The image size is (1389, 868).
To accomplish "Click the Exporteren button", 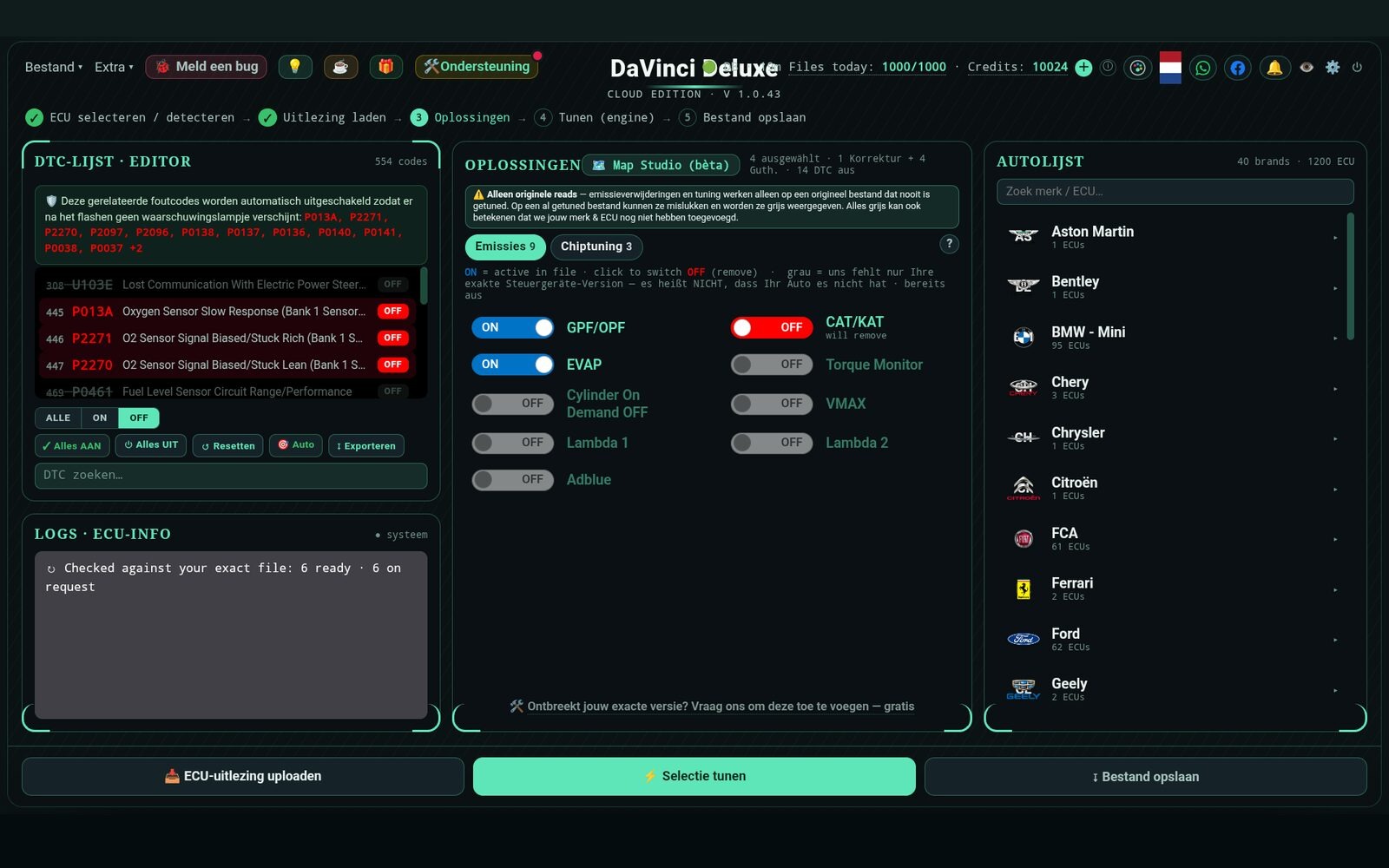I will coord(366,445).
